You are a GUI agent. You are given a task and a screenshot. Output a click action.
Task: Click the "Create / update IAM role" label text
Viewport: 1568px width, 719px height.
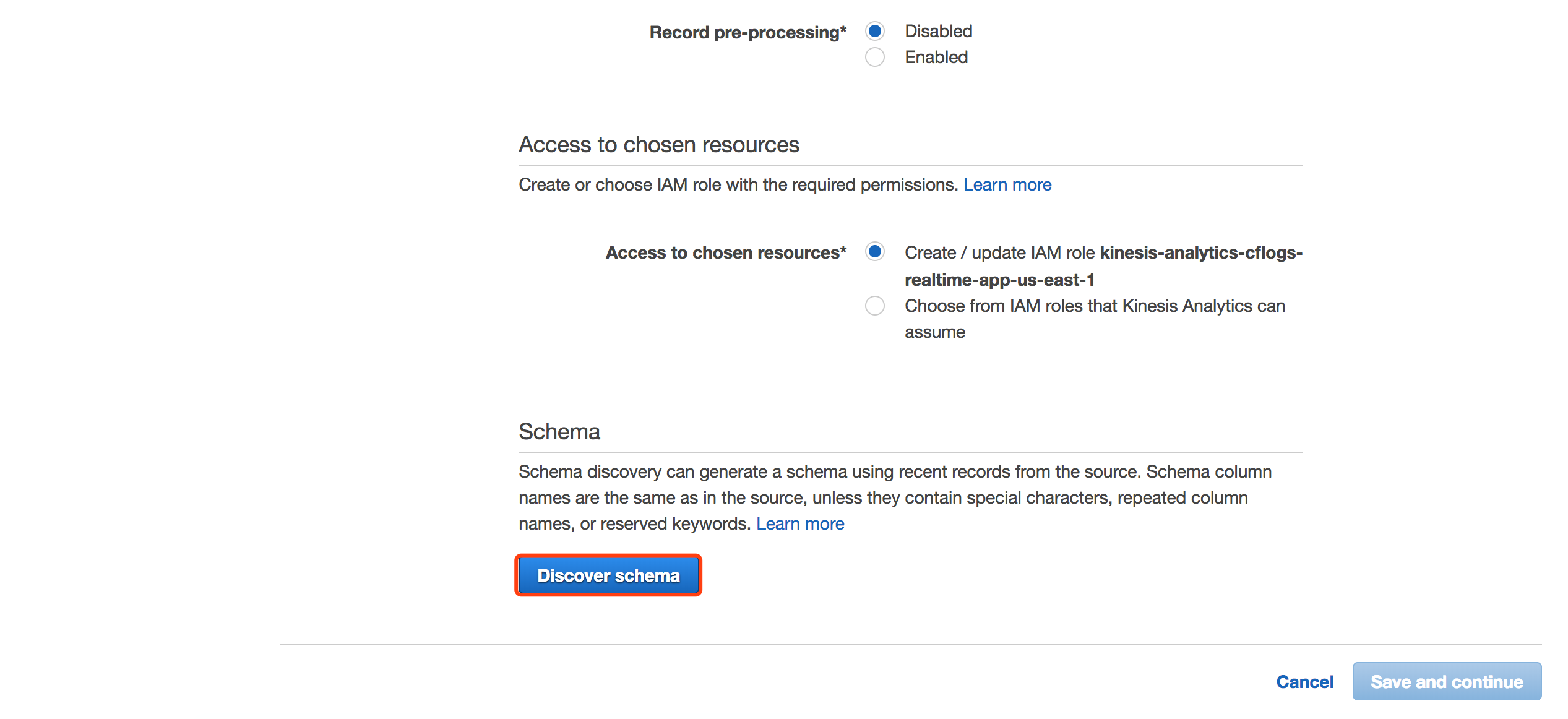coord(1000,252)
